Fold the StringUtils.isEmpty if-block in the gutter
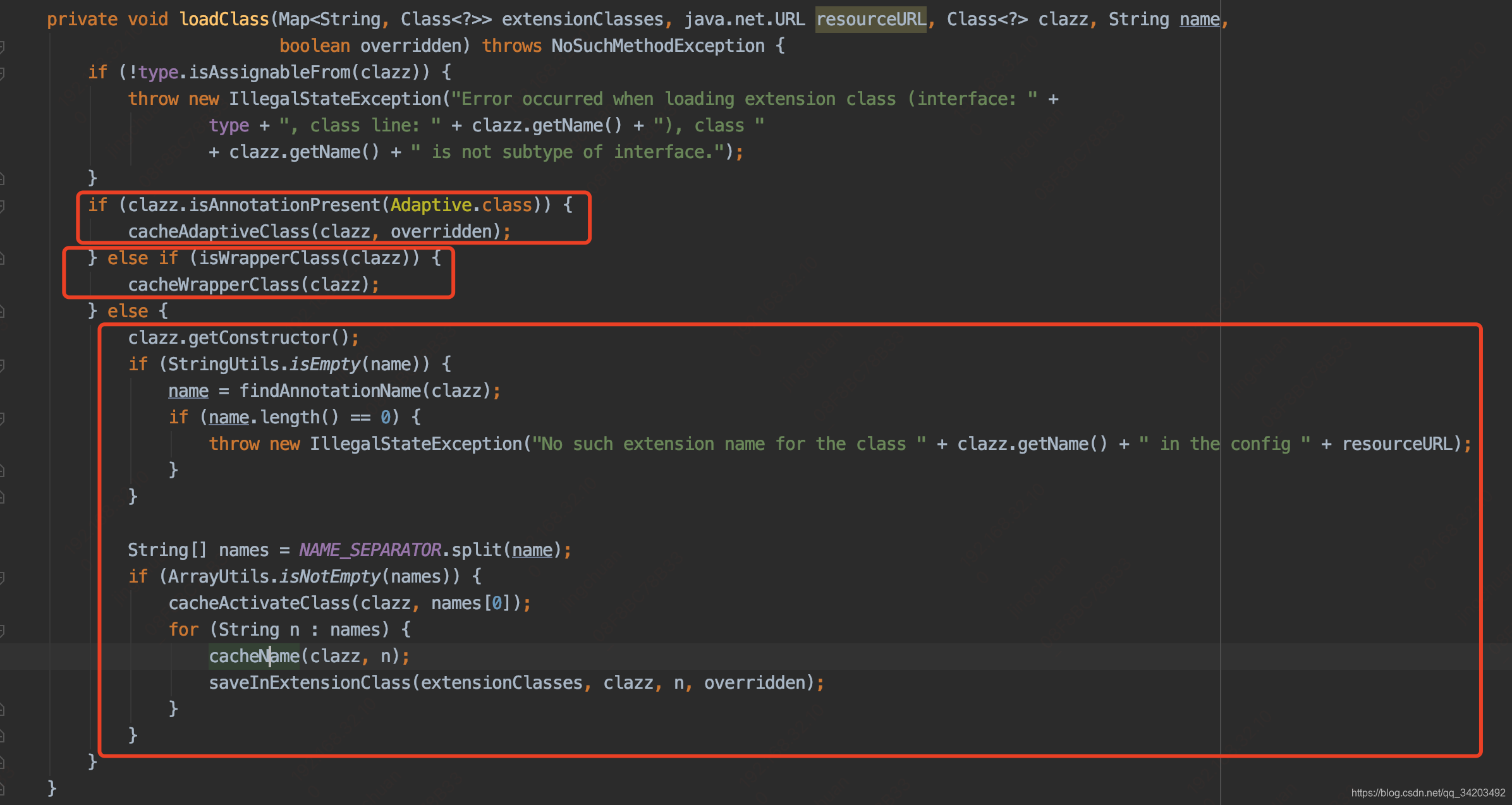 tap(2, 365)
